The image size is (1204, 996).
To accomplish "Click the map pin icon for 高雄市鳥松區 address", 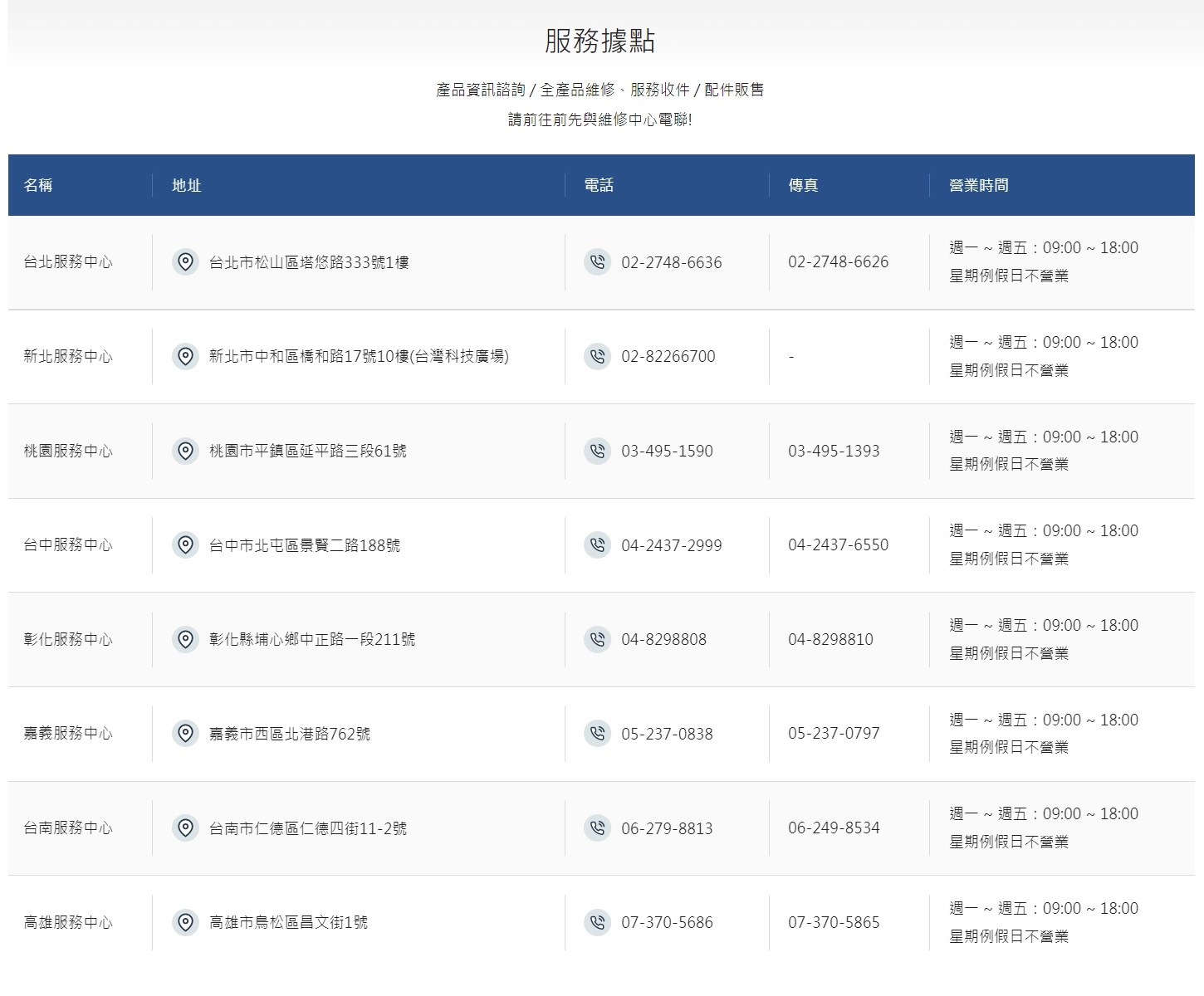I will 185,922.
